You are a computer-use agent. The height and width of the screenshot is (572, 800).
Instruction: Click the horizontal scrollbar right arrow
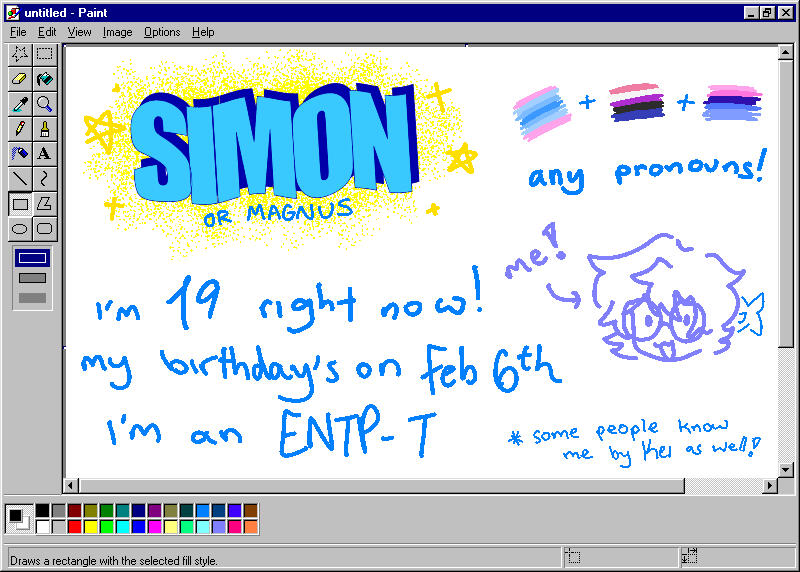pyautogui.click(x=770, y=486)
